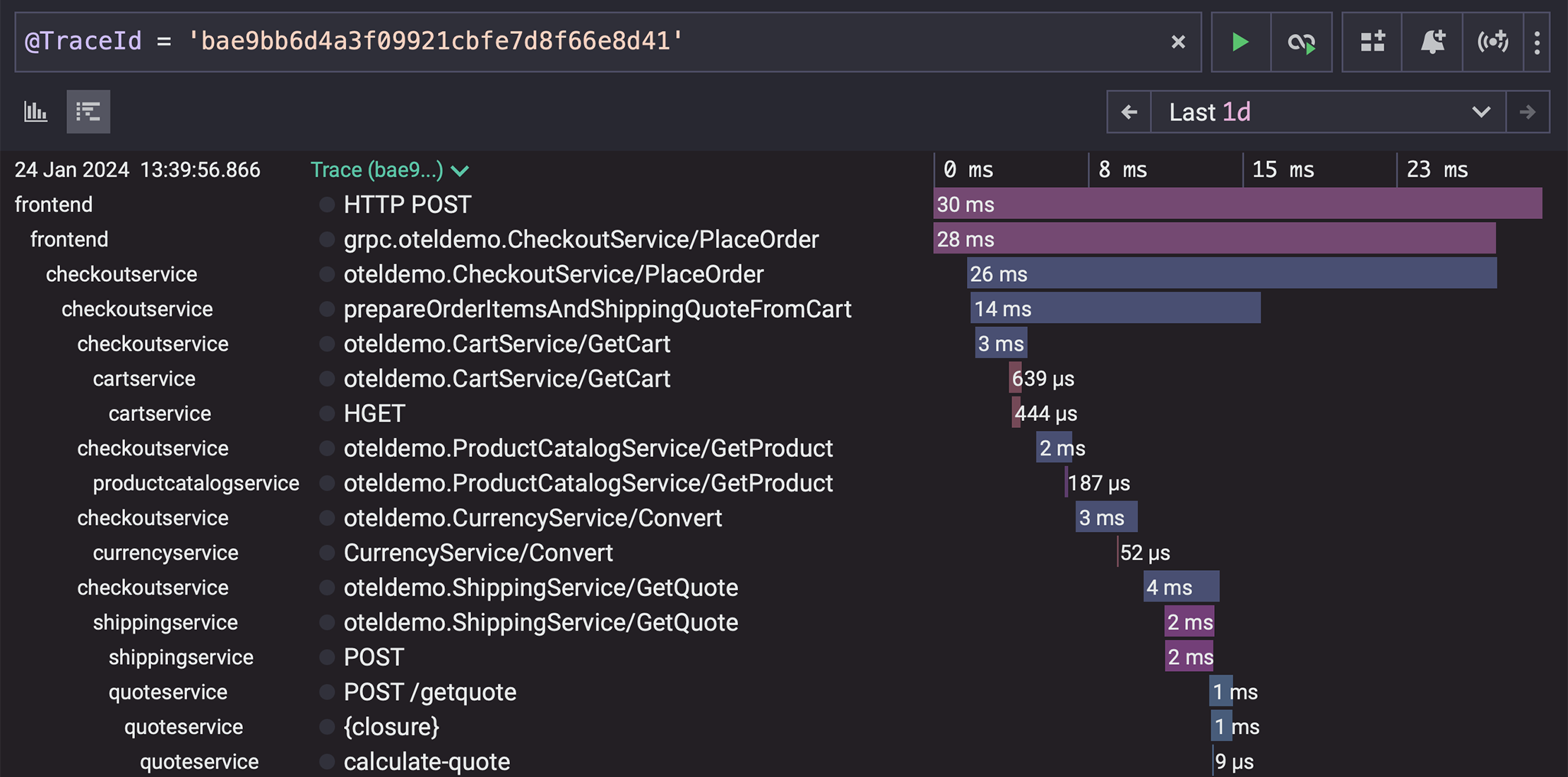The image size is (1568, 777).
Task: Click the loop/tail query icon
Action: point(1301,42)
